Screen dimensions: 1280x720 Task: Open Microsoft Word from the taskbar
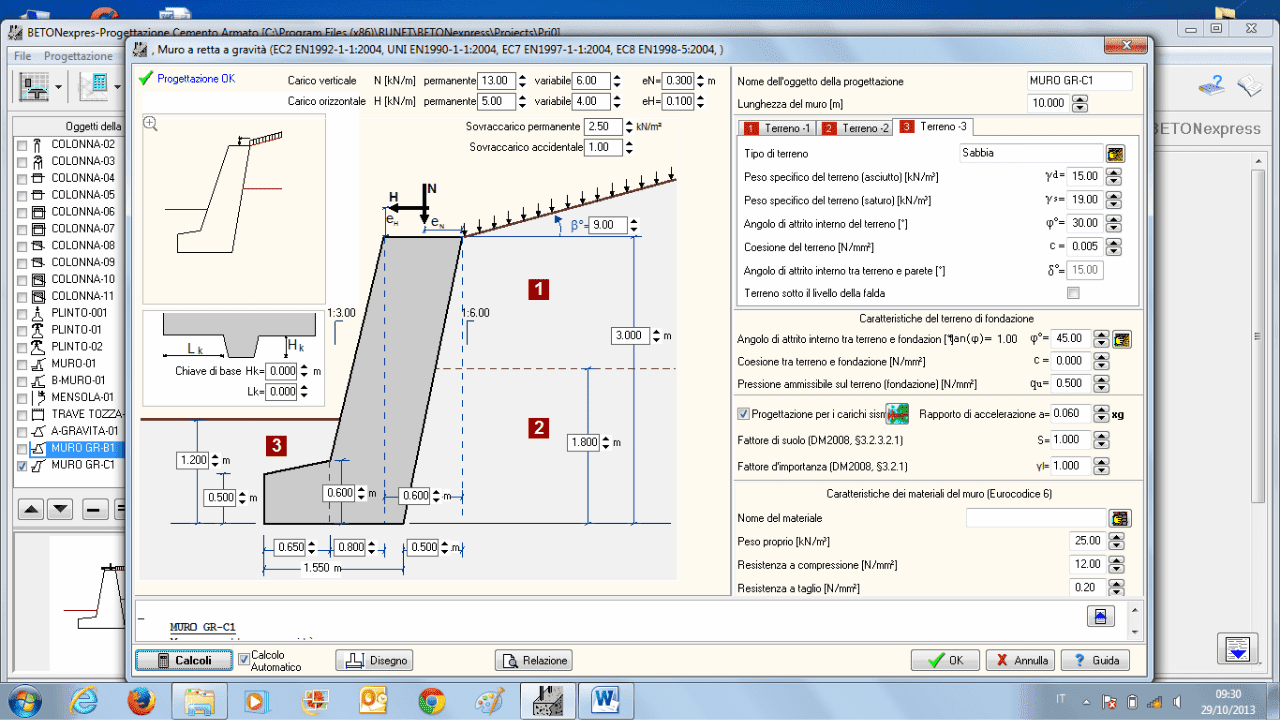pos(606,700)
